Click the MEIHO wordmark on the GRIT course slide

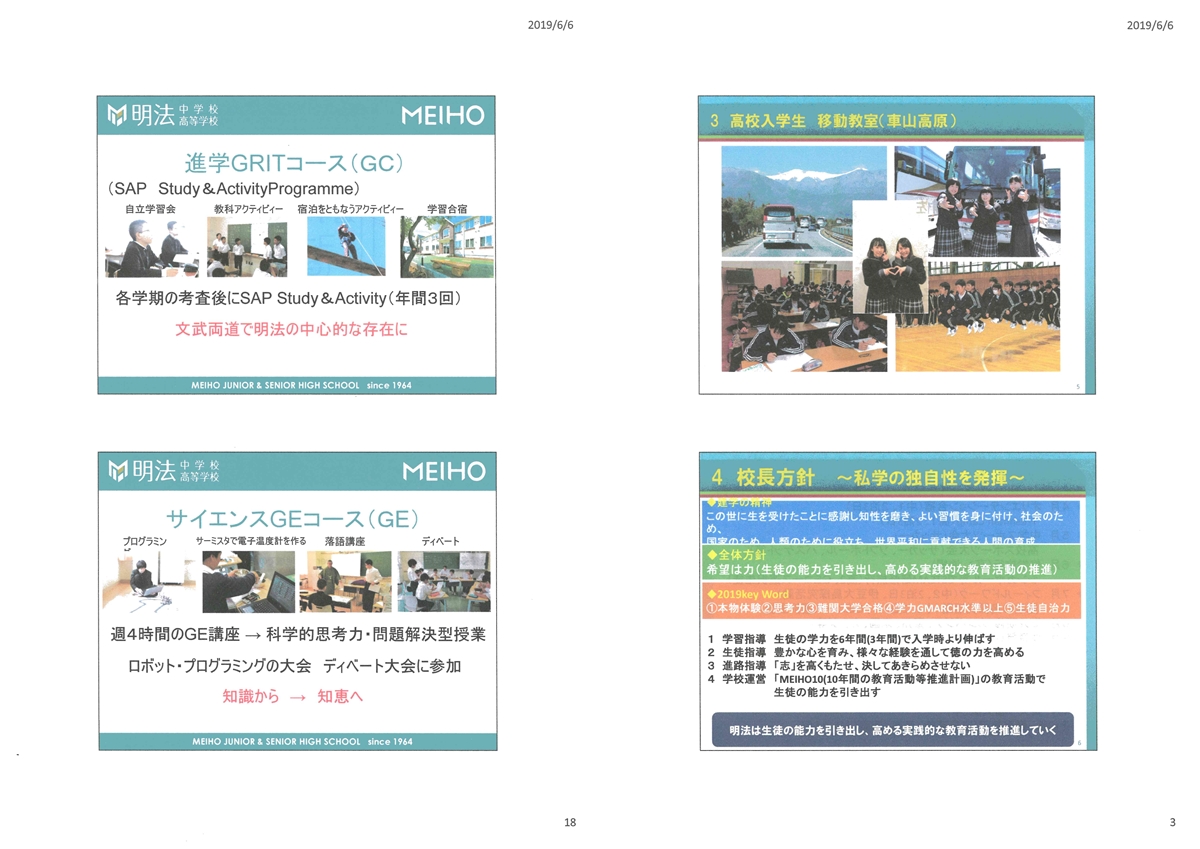[442, 116]
